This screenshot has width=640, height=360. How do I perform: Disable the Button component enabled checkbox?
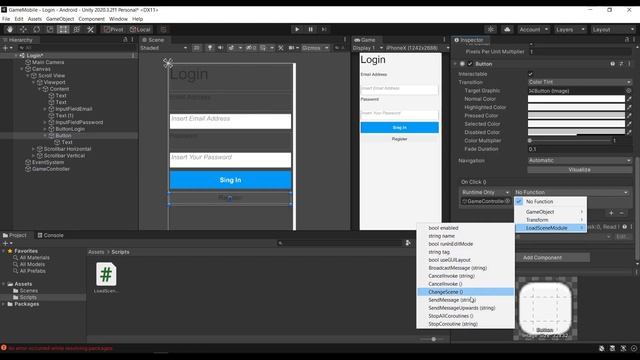point(470,64)
